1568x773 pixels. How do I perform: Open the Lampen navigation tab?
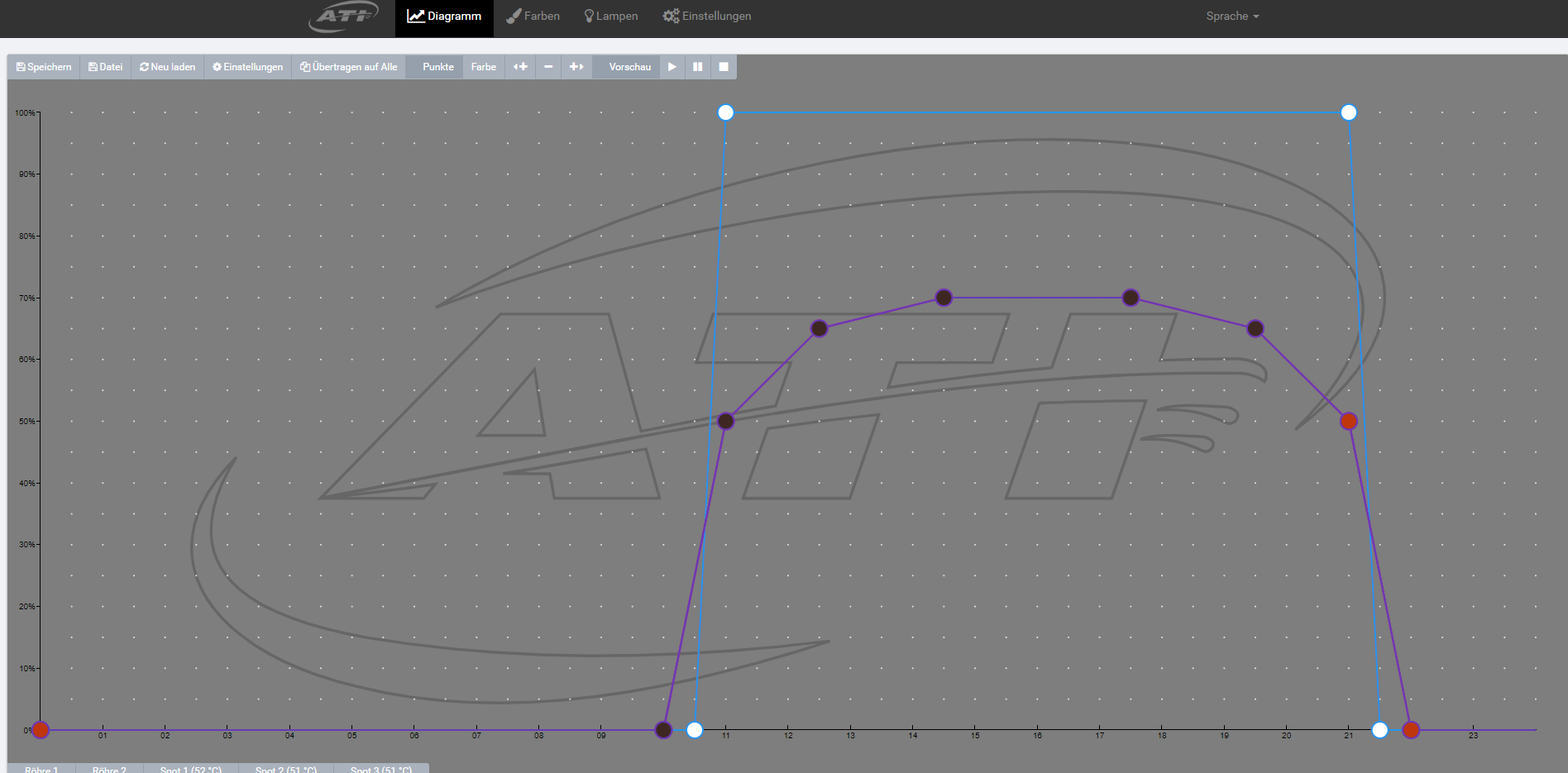(611, 17)
